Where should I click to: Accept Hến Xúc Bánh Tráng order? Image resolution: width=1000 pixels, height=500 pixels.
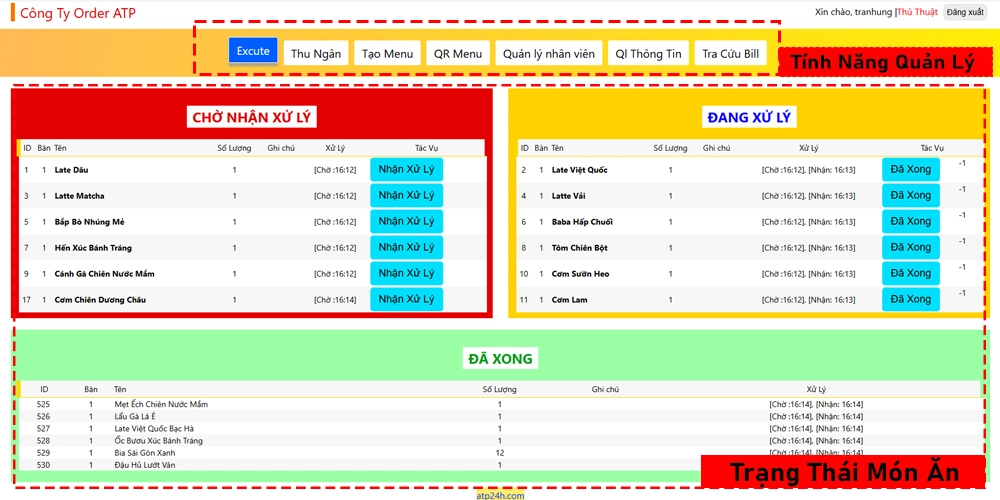click(x=406, y=247)
